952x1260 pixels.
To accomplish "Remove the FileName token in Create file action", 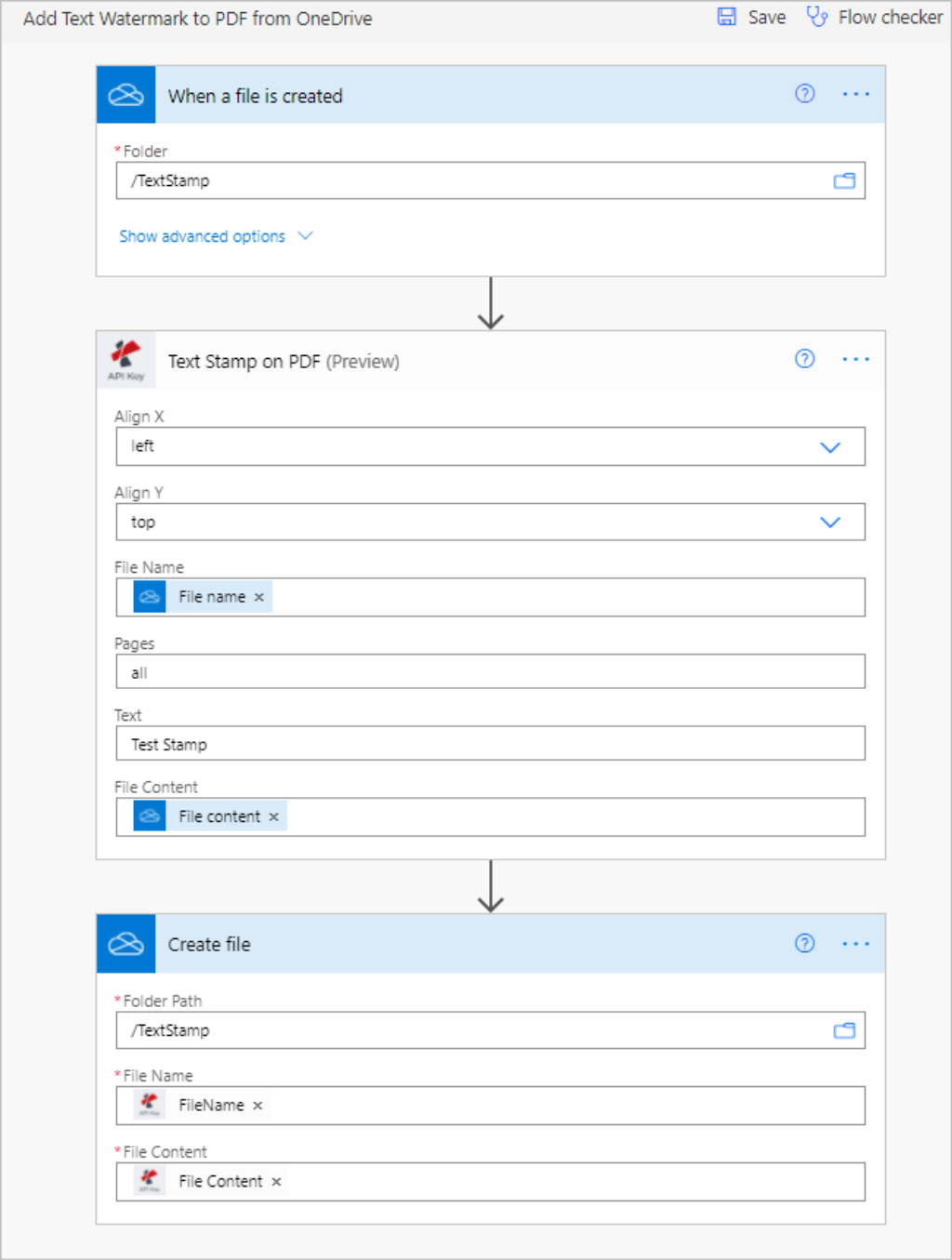I will pyautogui.click(x=258, y=1106).
